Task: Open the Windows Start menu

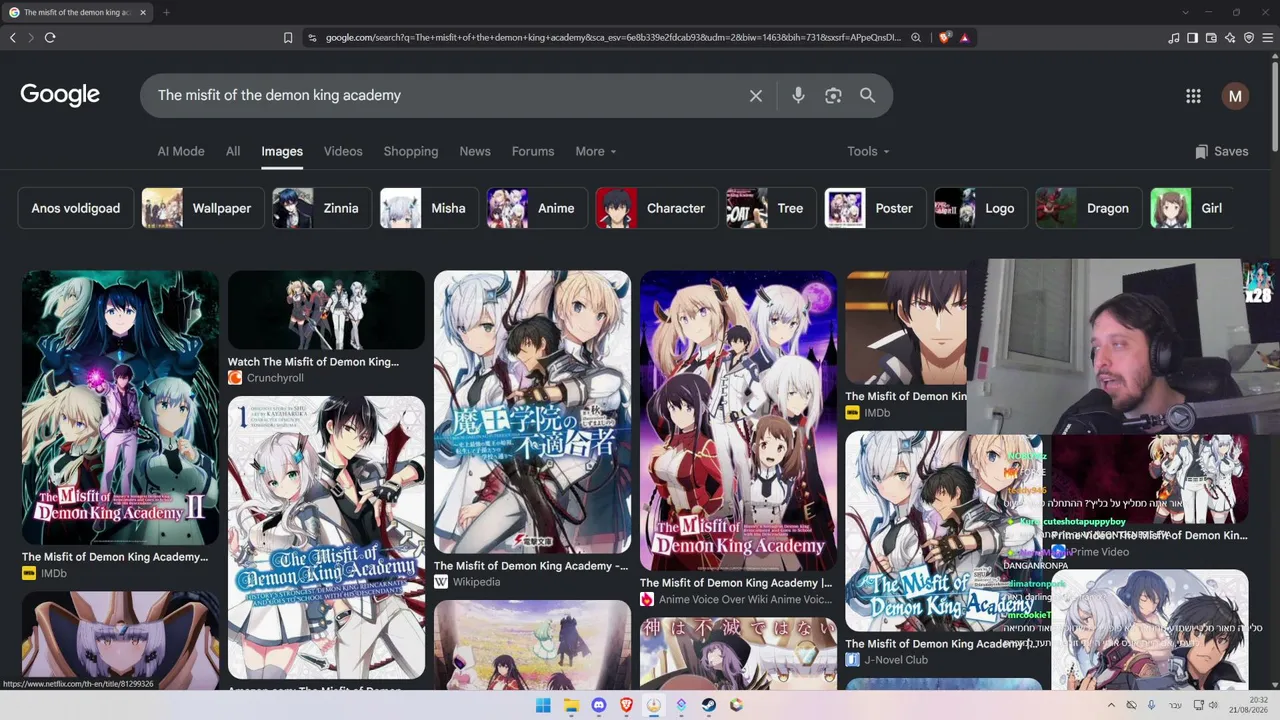Action: 543,705
